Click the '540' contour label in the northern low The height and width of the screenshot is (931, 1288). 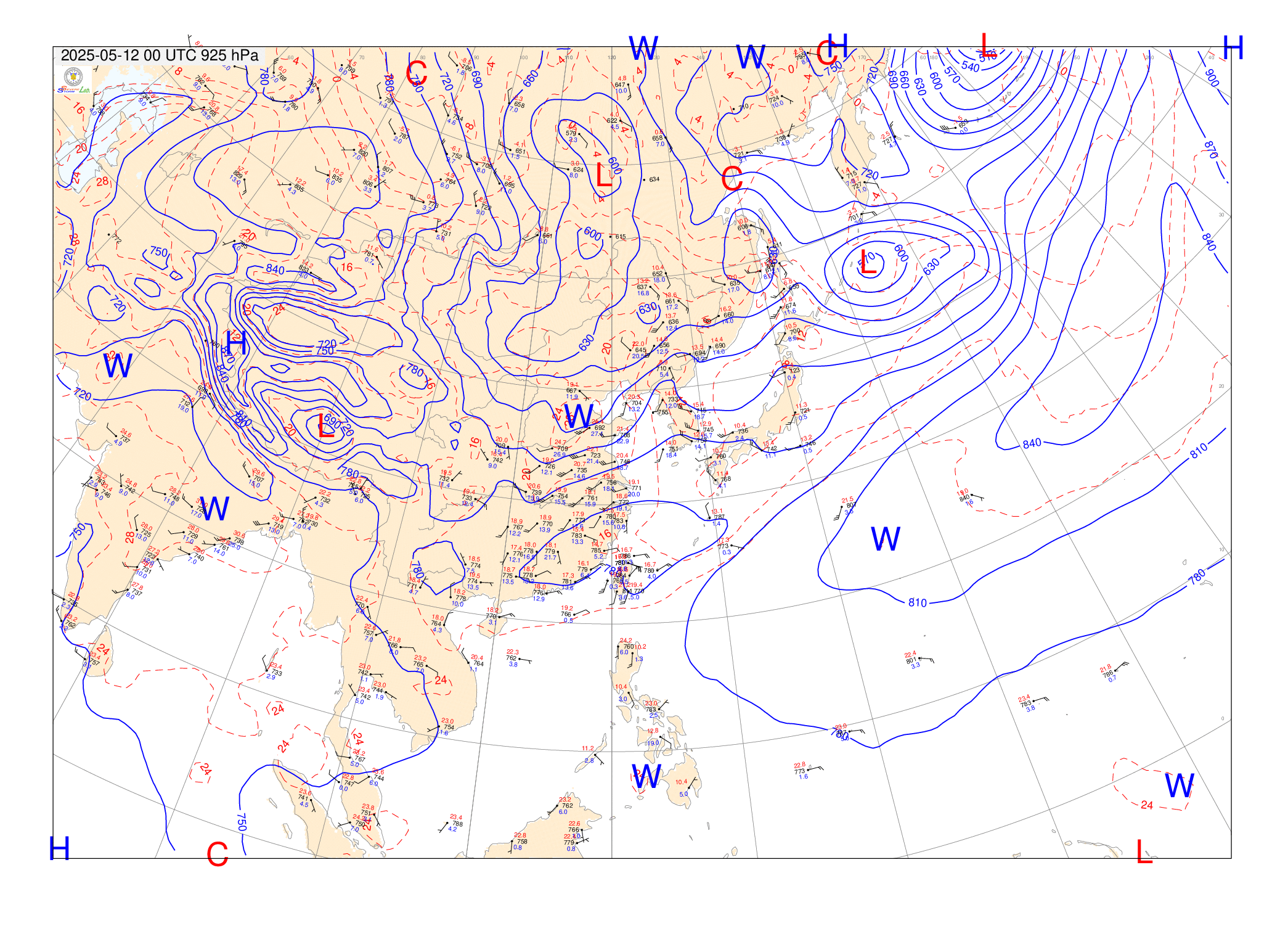click(x=970, y=67)
